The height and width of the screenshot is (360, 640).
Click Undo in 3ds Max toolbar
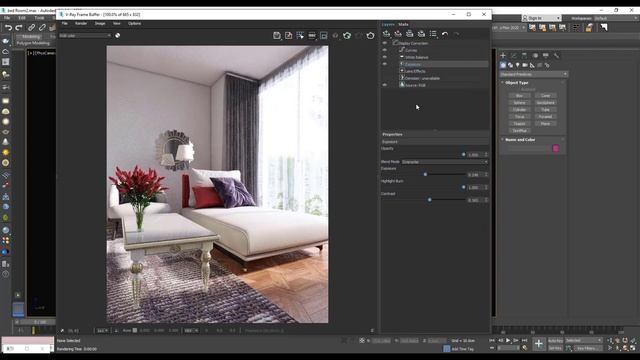[9, 28]
